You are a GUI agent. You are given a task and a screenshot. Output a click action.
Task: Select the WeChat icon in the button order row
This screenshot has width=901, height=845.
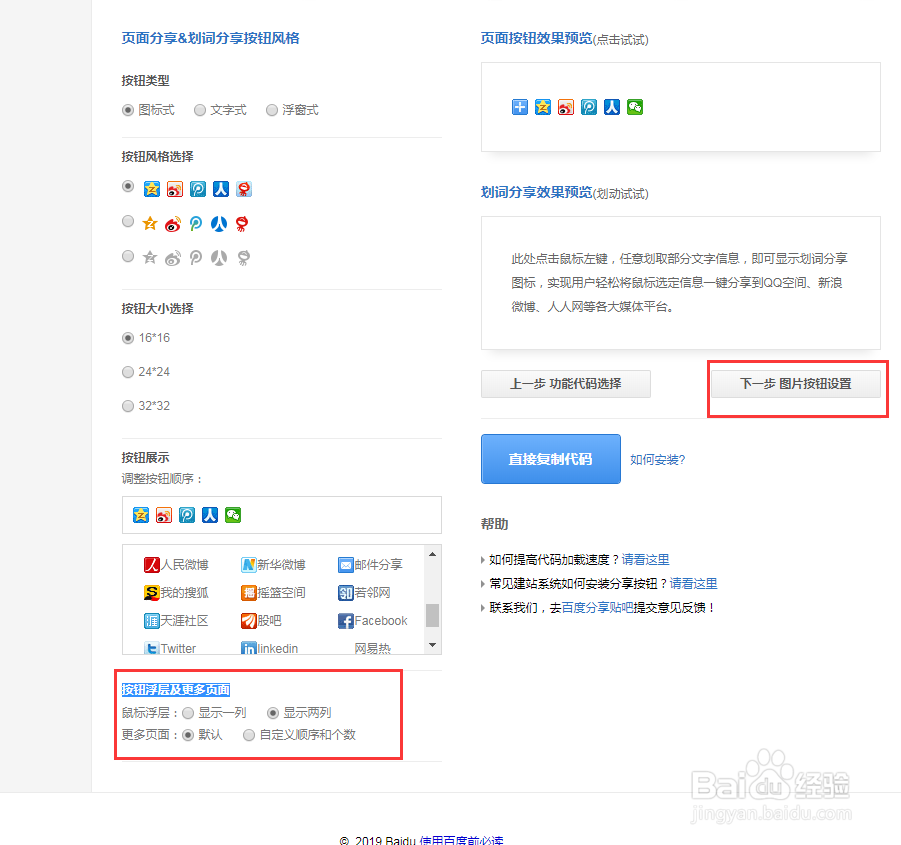point(234,515)
